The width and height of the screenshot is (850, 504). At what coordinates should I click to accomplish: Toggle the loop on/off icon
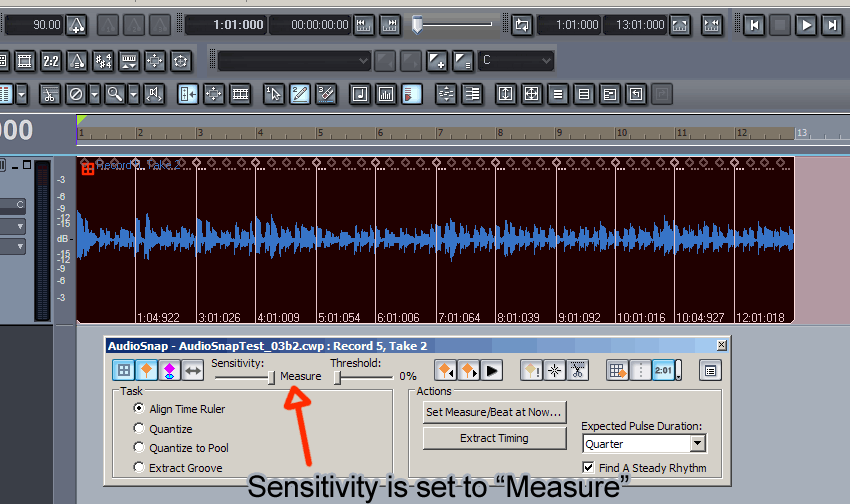[x=521, y=25]
